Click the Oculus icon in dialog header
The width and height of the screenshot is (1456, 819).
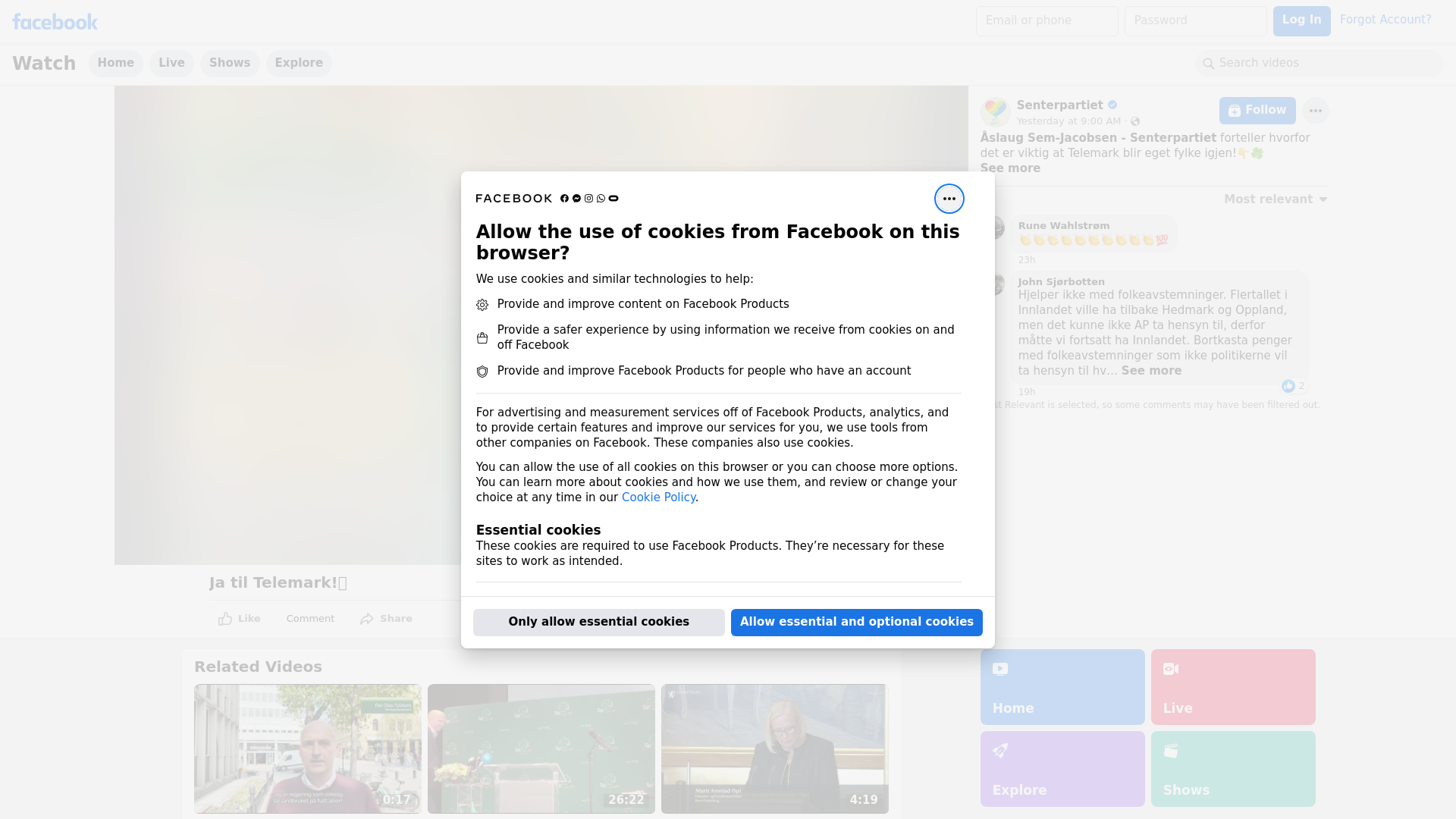[613, 199]
